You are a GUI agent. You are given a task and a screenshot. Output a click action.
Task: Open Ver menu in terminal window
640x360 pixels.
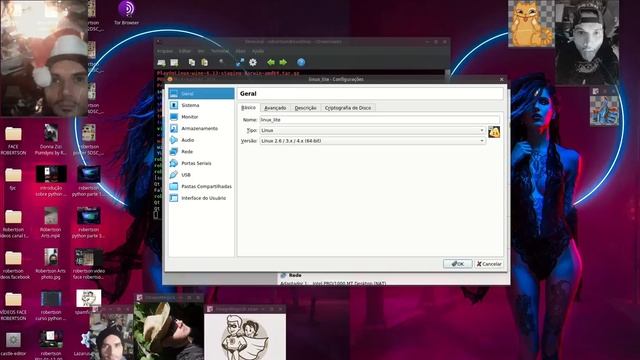[201, 51]
